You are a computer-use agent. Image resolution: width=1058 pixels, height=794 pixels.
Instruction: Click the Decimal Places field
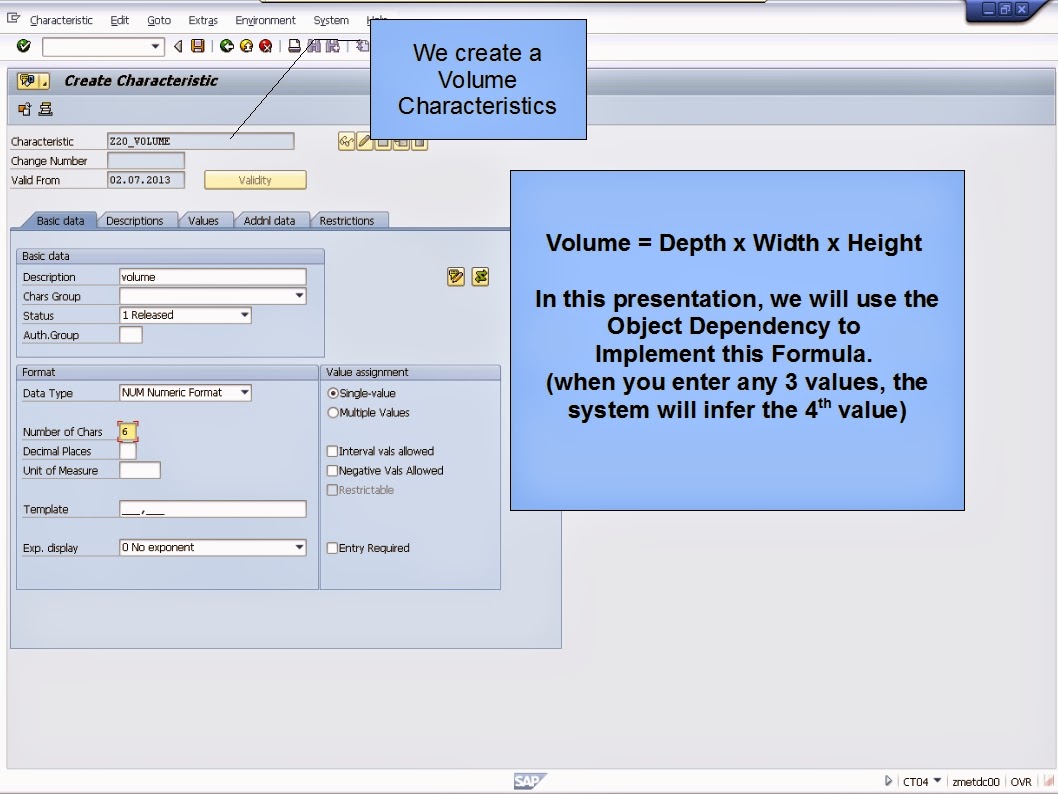[128, 451]
